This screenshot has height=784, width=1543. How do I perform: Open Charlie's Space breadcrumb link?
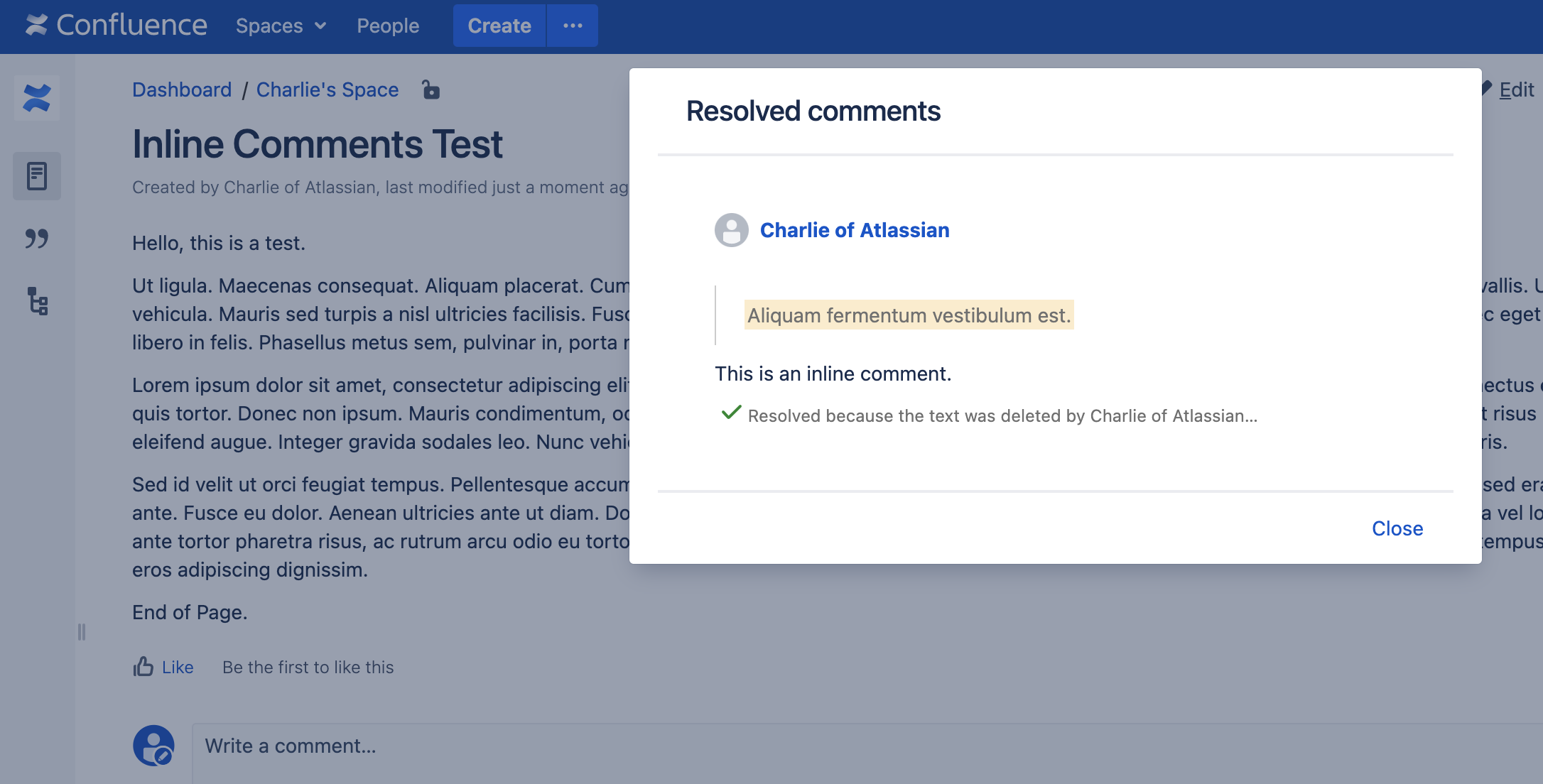click(x=327, y=89)
